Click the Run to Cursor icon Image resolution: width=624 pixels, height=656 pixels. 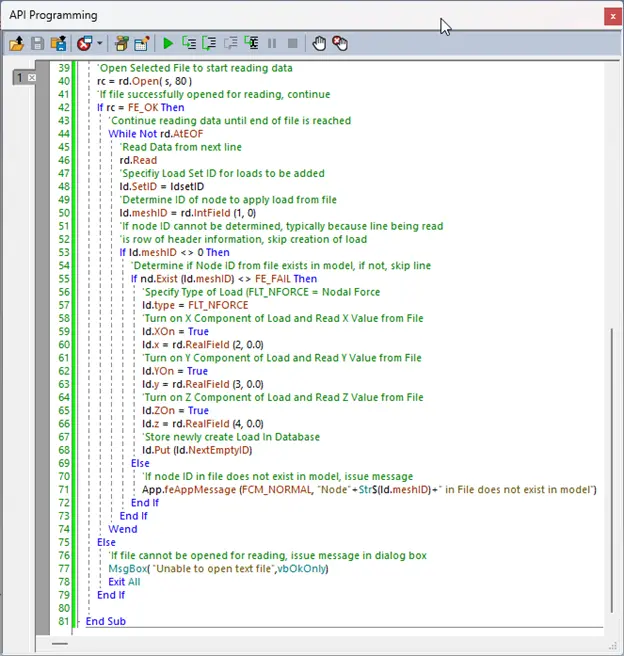251,43
